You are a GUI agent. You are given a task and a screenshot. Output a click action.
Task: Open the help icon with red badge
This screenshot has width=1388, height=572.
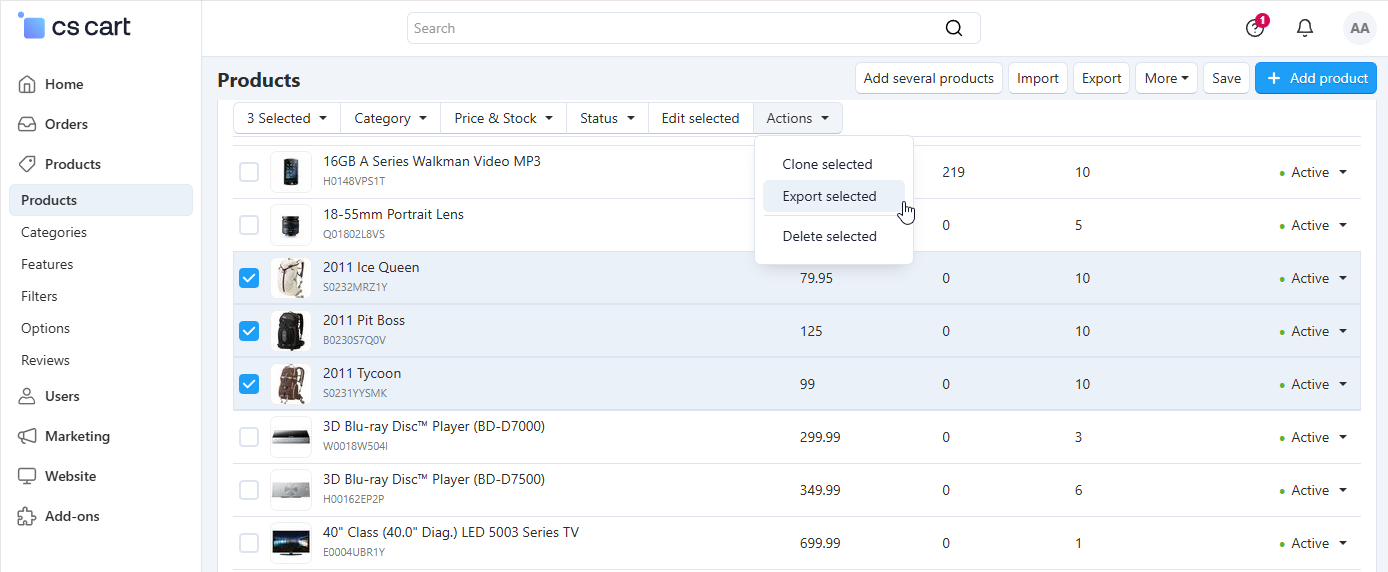(1256, 27)
